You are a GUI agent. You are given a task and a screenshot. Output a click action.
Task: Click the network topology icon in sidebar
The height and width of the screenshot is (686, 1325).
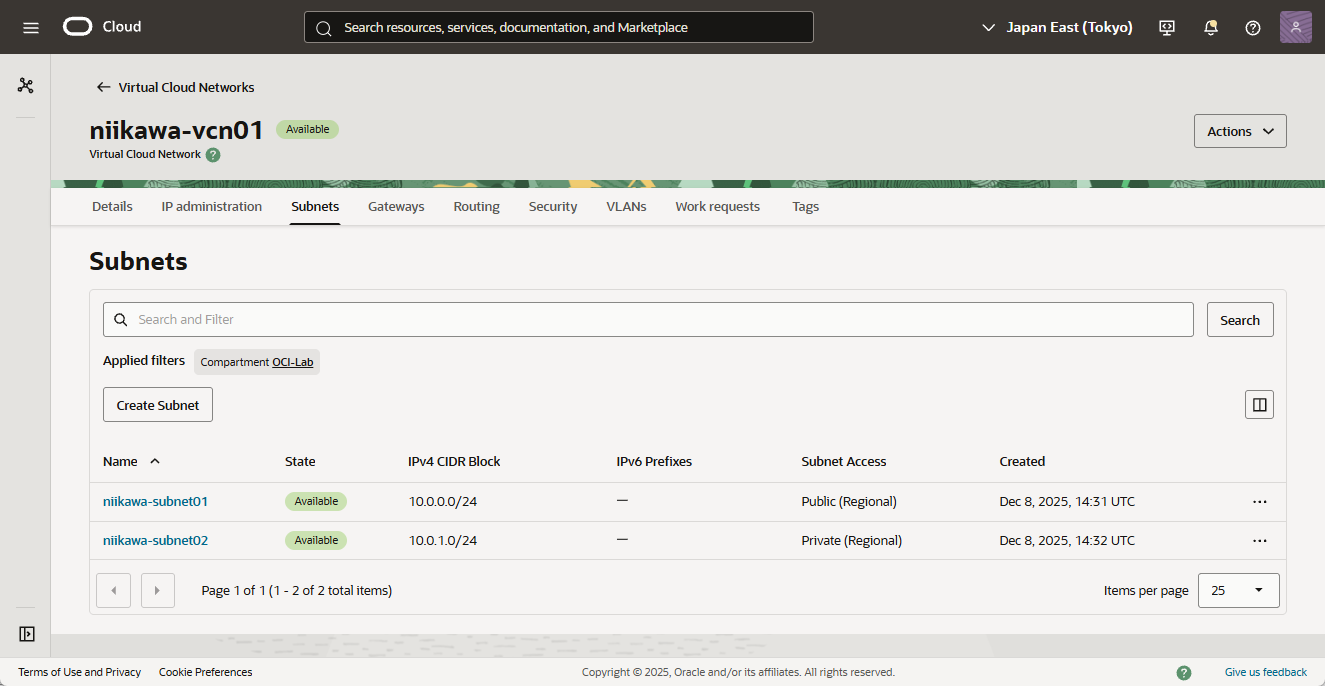pos(26,86)
